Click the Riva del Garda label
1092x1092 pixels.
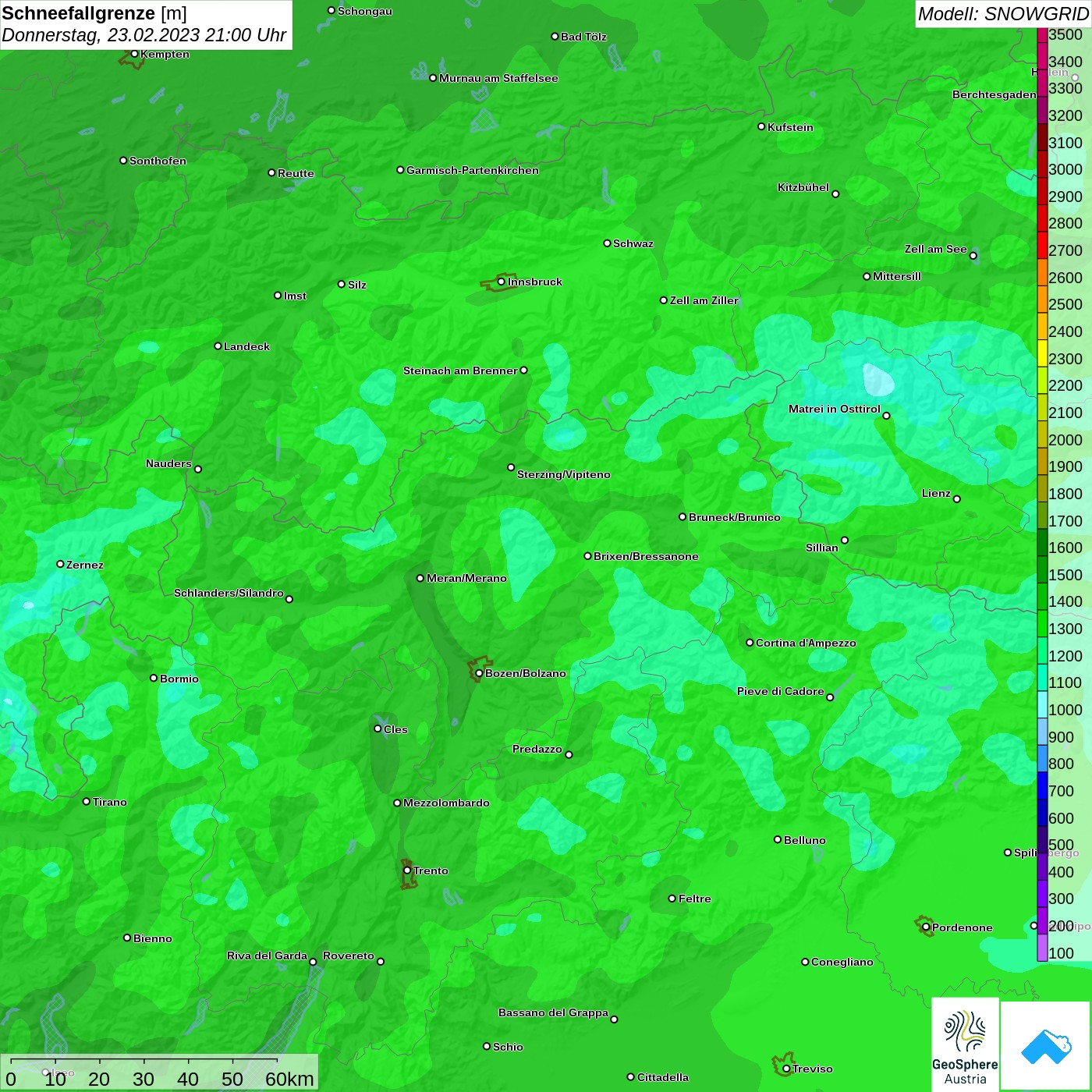tap(267, 955)
